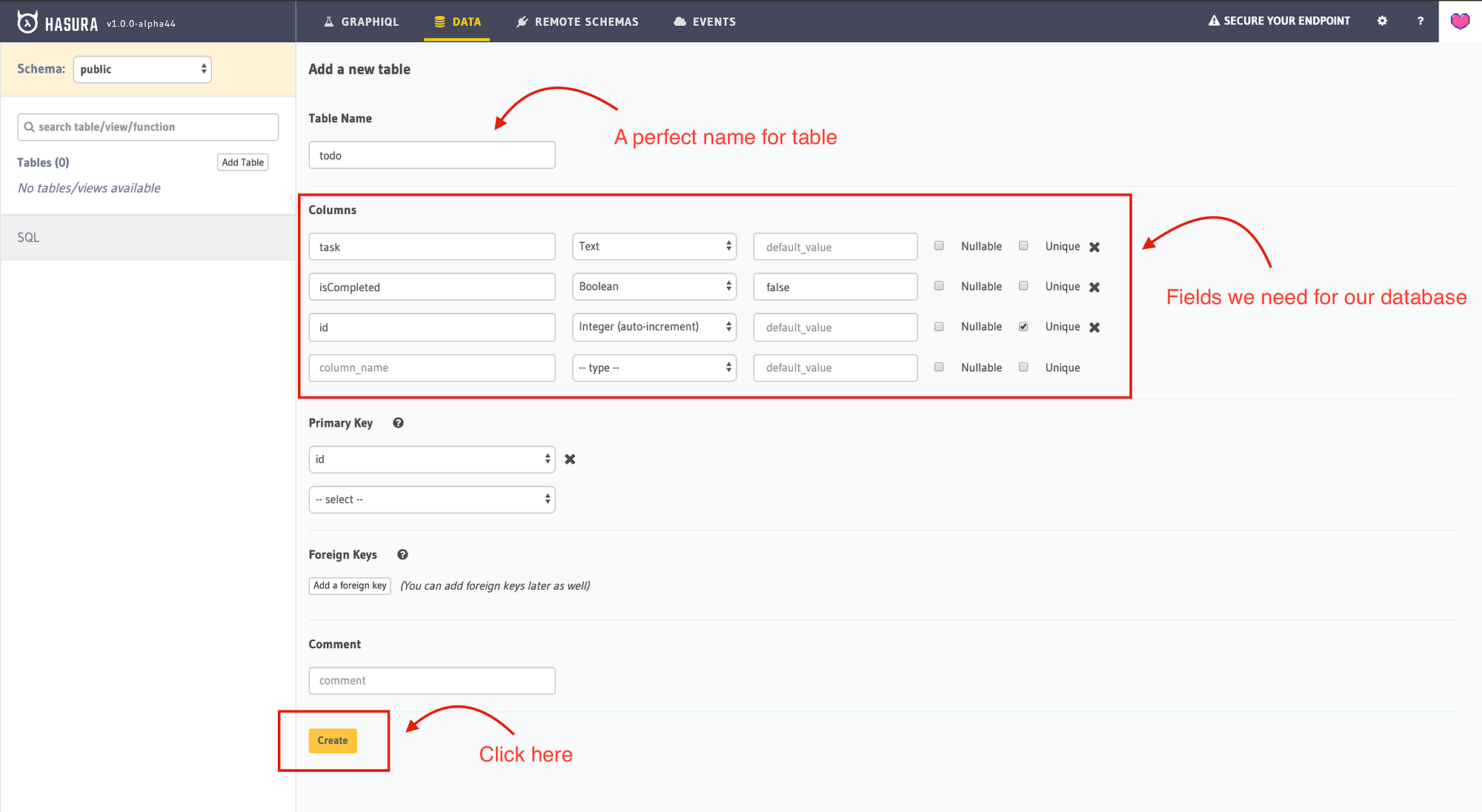
Task: Click the question mark help icon
Action: [1420, 21]
